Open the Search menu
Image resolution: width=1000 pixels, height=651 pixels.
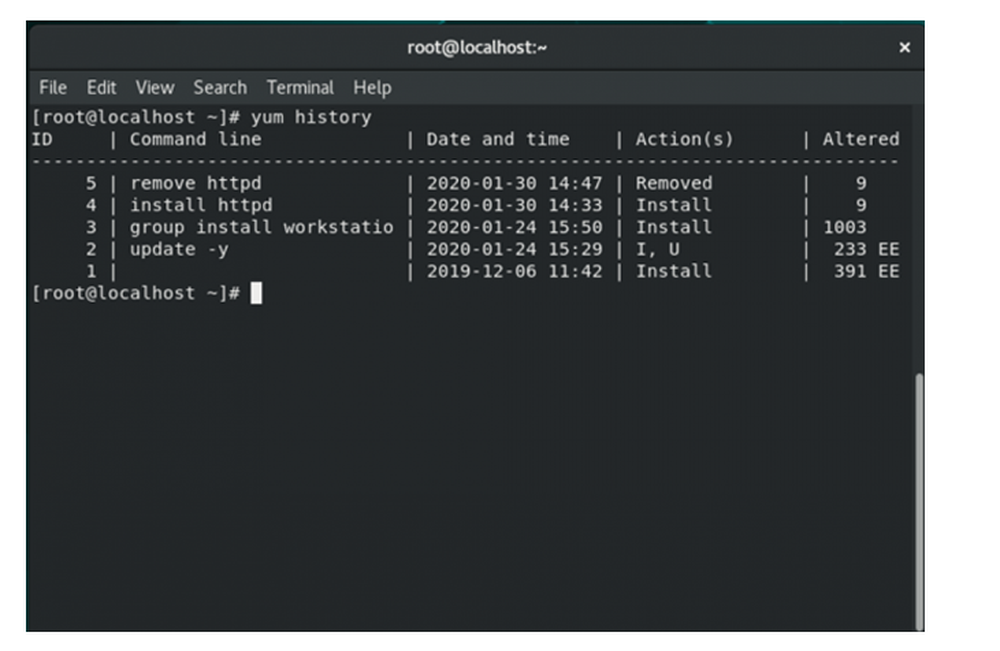pos(220,87)
